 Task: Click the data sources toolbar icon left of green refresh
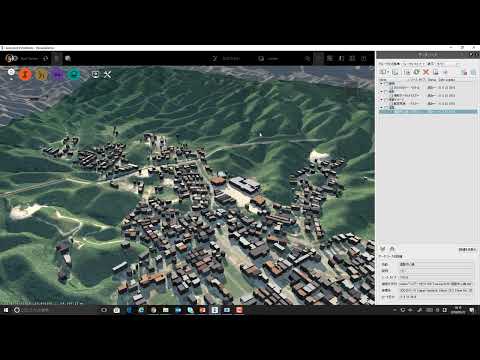pos(407,72)
